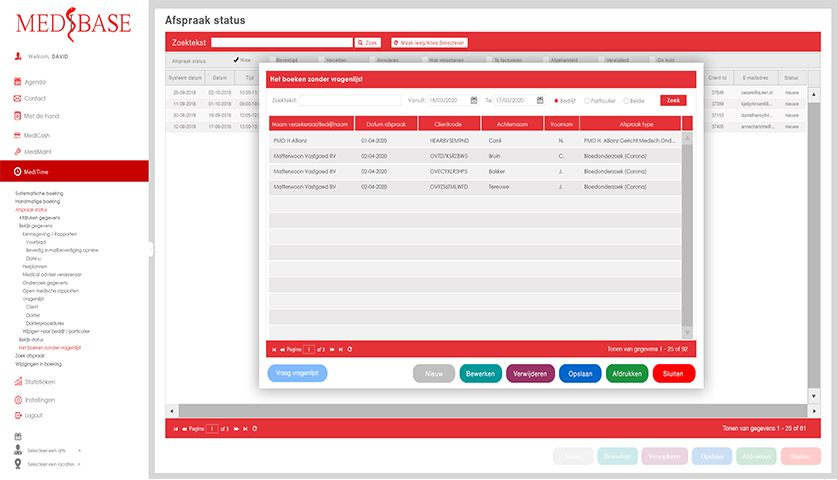Open the MediMaint wrench icon
837x480 pixels.
(17, 152)
